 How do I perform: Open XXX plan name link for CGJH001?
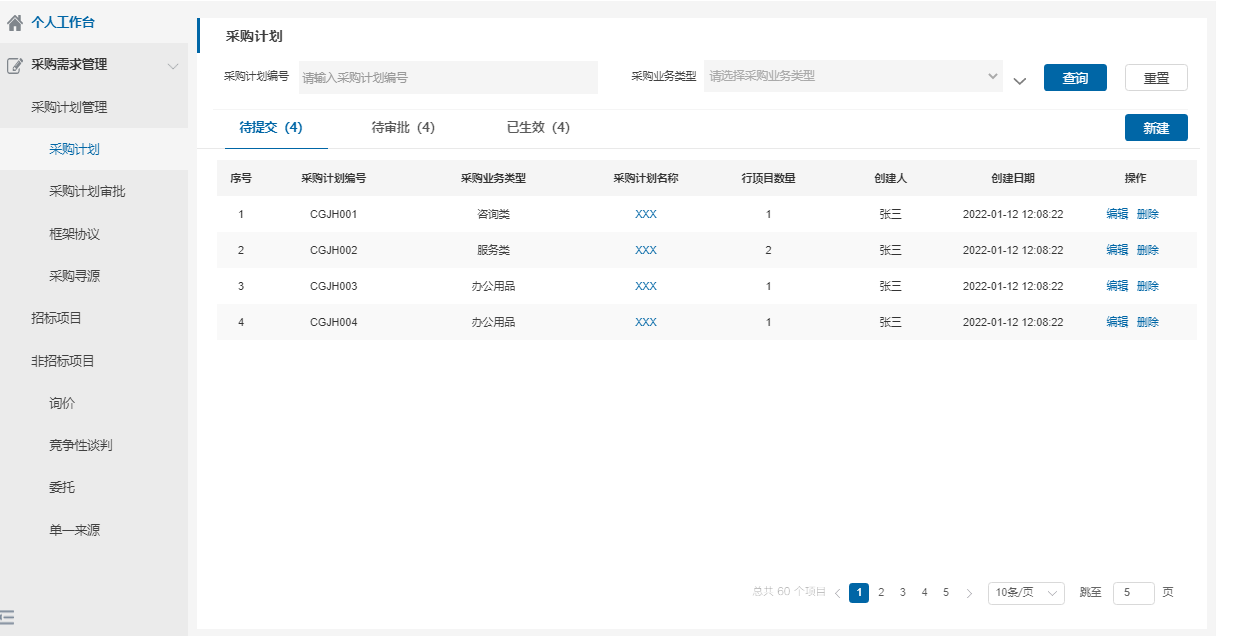[x=646, y=214]
